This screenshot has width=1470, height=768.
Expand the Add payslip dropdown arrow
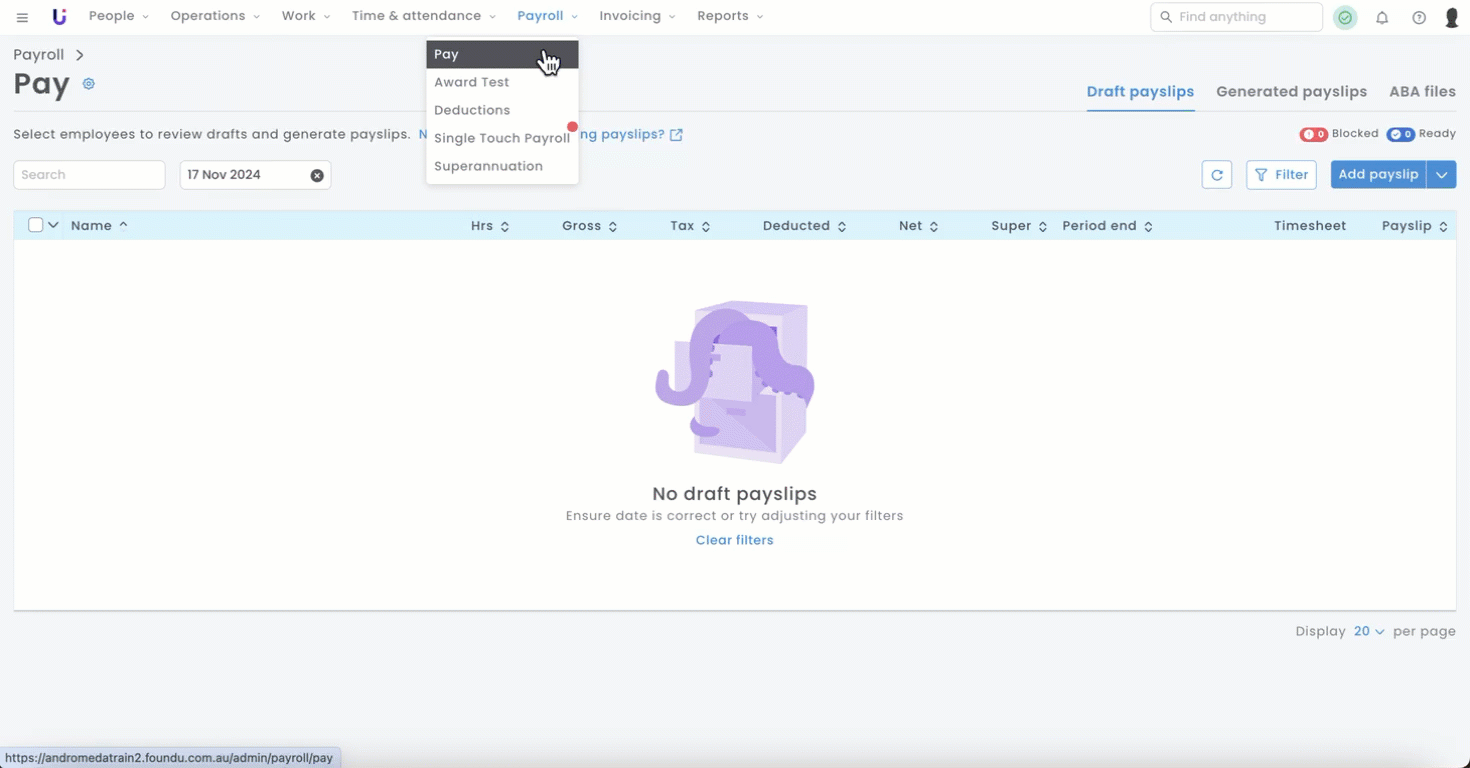click(x=1441, y=175)
